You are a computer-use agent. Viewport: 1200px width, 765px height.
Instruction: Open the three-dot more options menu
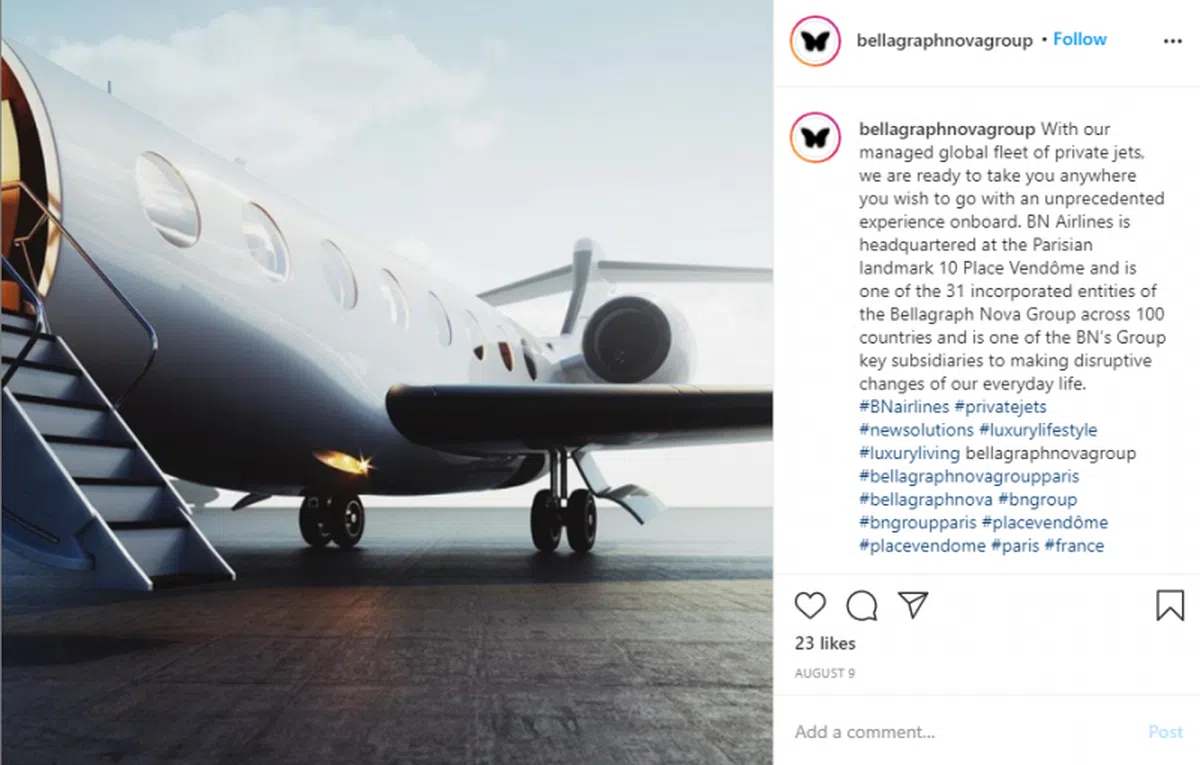(x=1172, y=41)
